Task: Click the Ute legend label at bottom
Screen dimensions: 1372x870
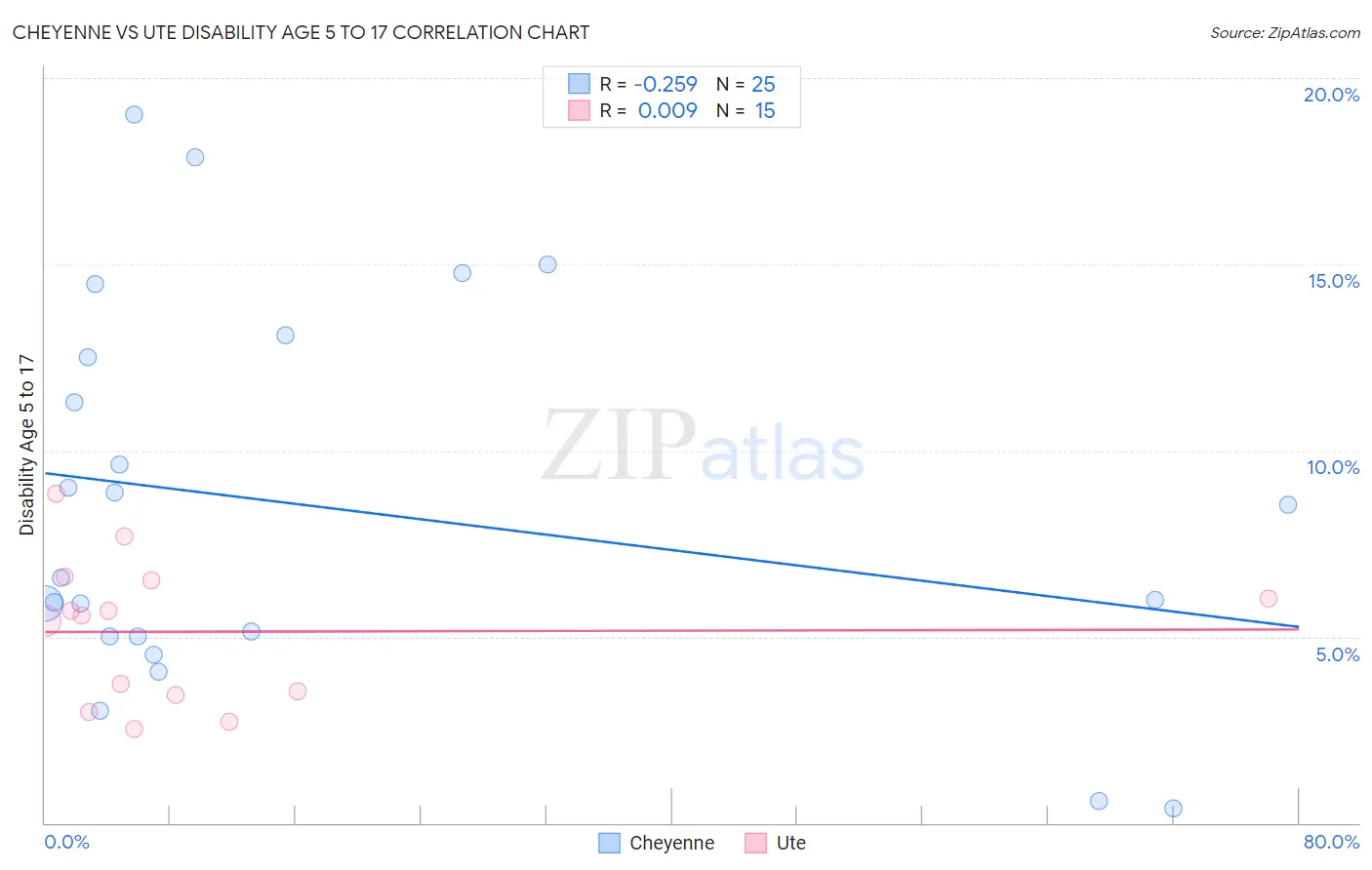Action: [791, 843]
